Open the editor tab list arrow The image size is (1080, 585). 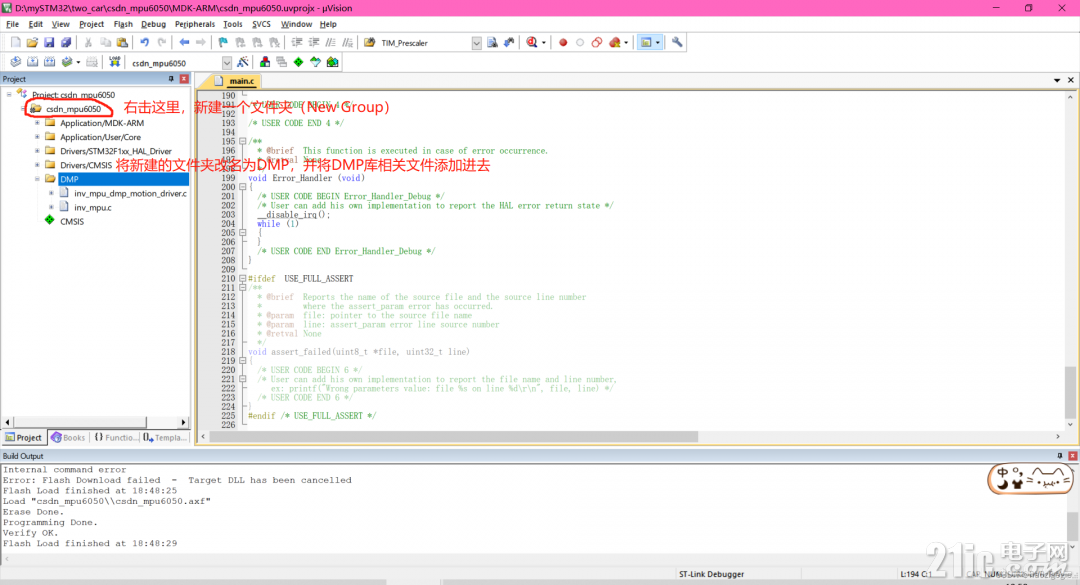(x=1057, y=80)
